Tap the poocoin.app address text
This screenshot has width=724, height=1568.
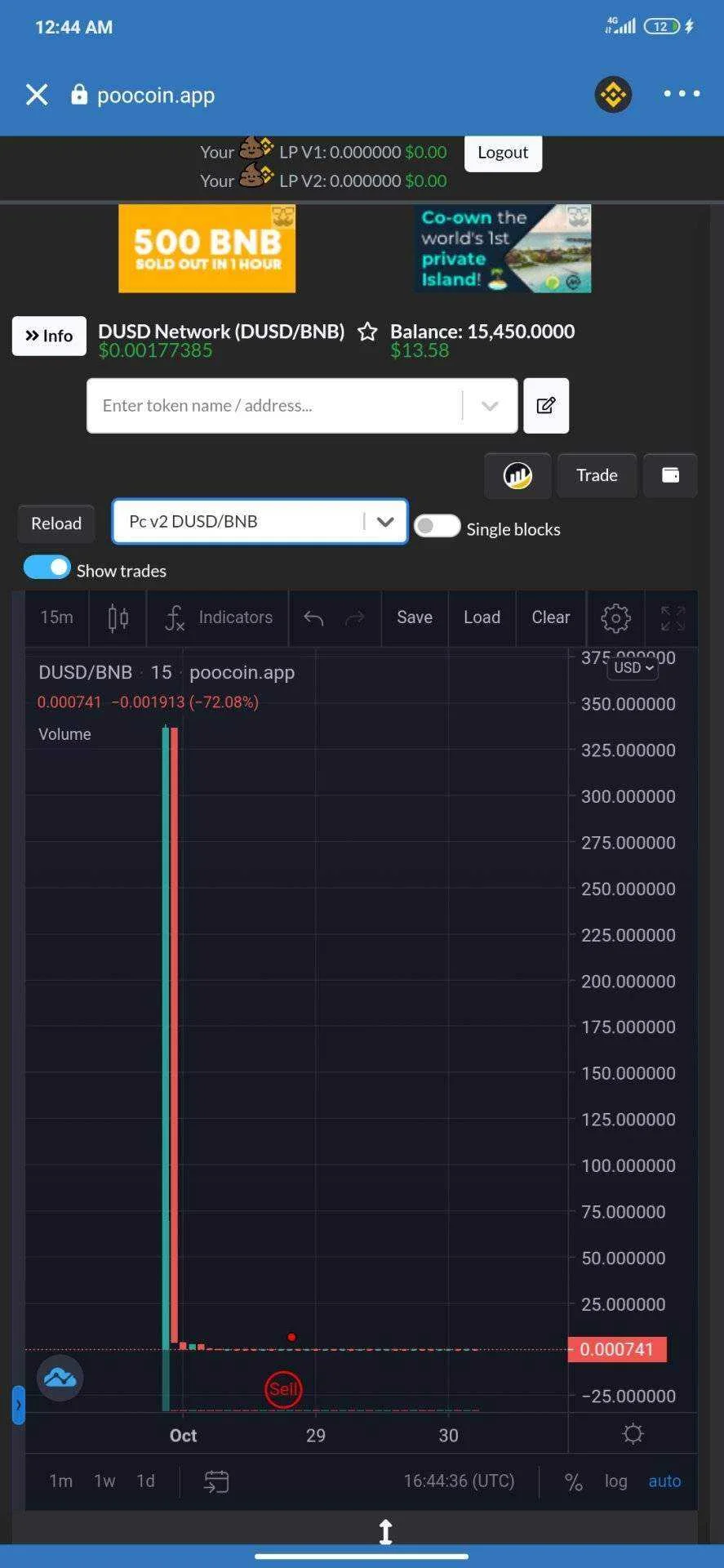pos(156,96)
